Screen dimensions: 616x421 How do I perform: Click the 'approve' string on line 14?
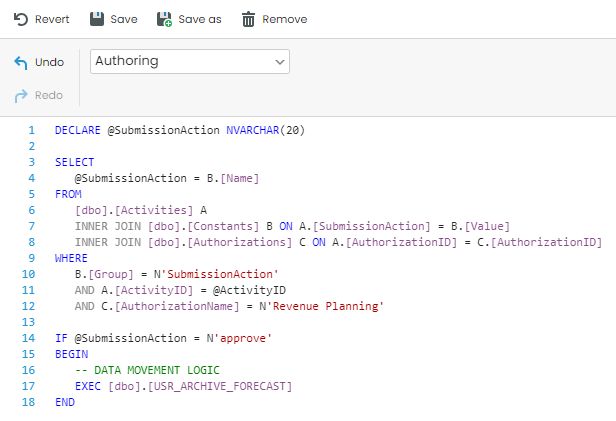point(243,338)
